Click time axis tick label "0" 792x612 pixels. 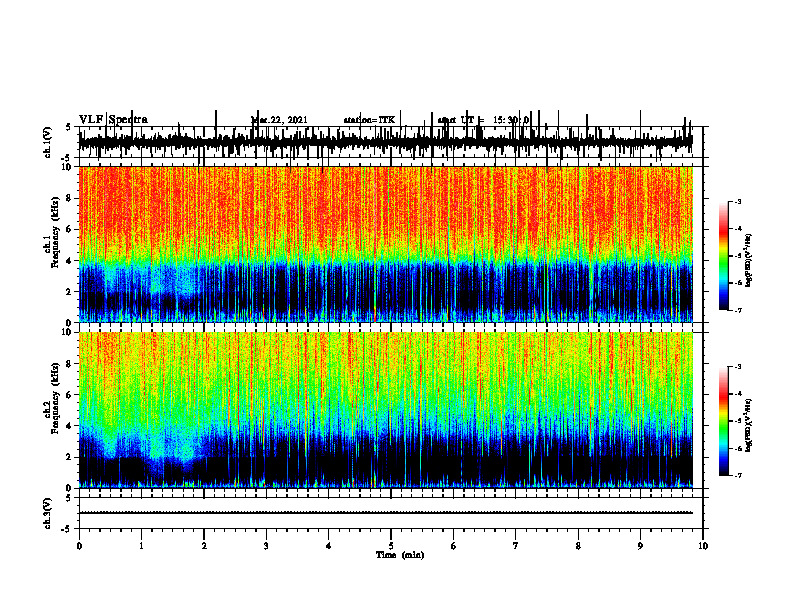pos(79,546)
